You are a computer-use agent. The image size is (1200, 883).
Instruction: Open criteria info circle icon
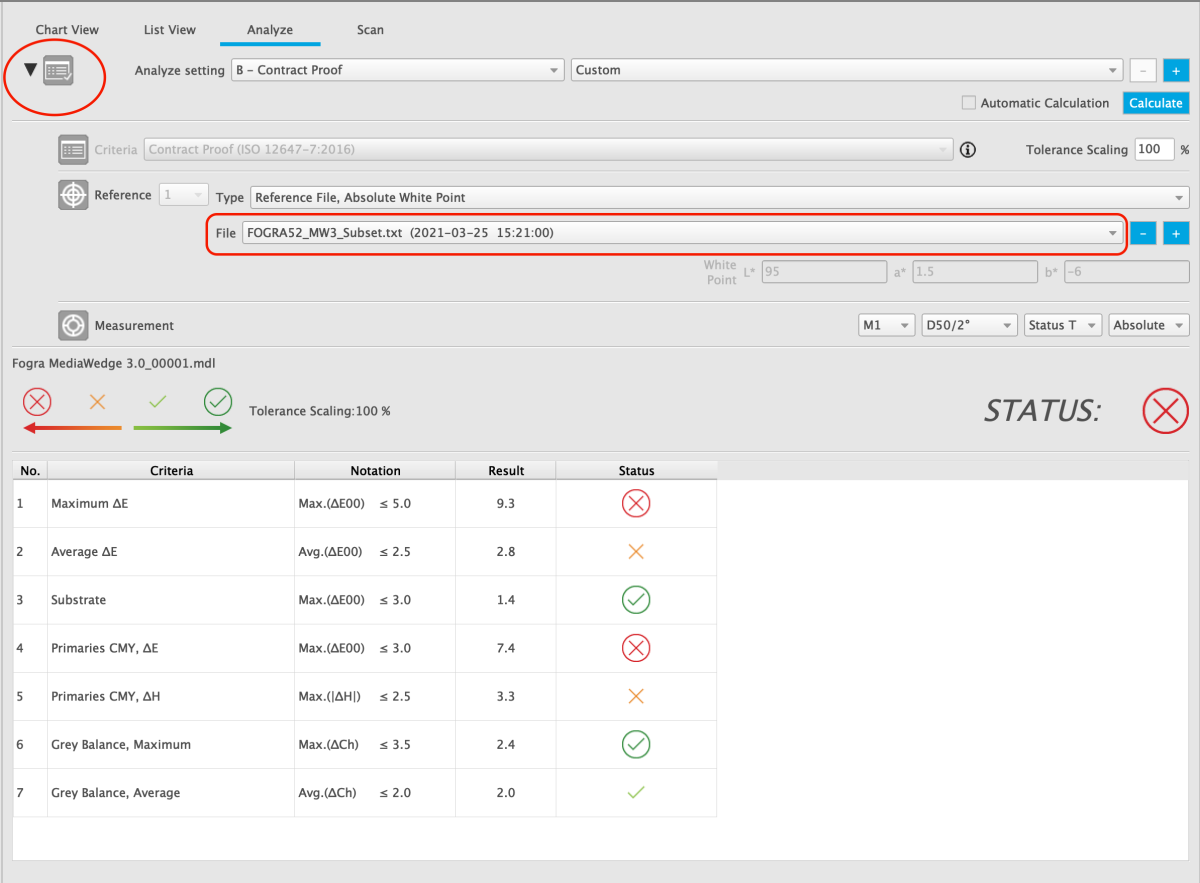coord(967,150)
